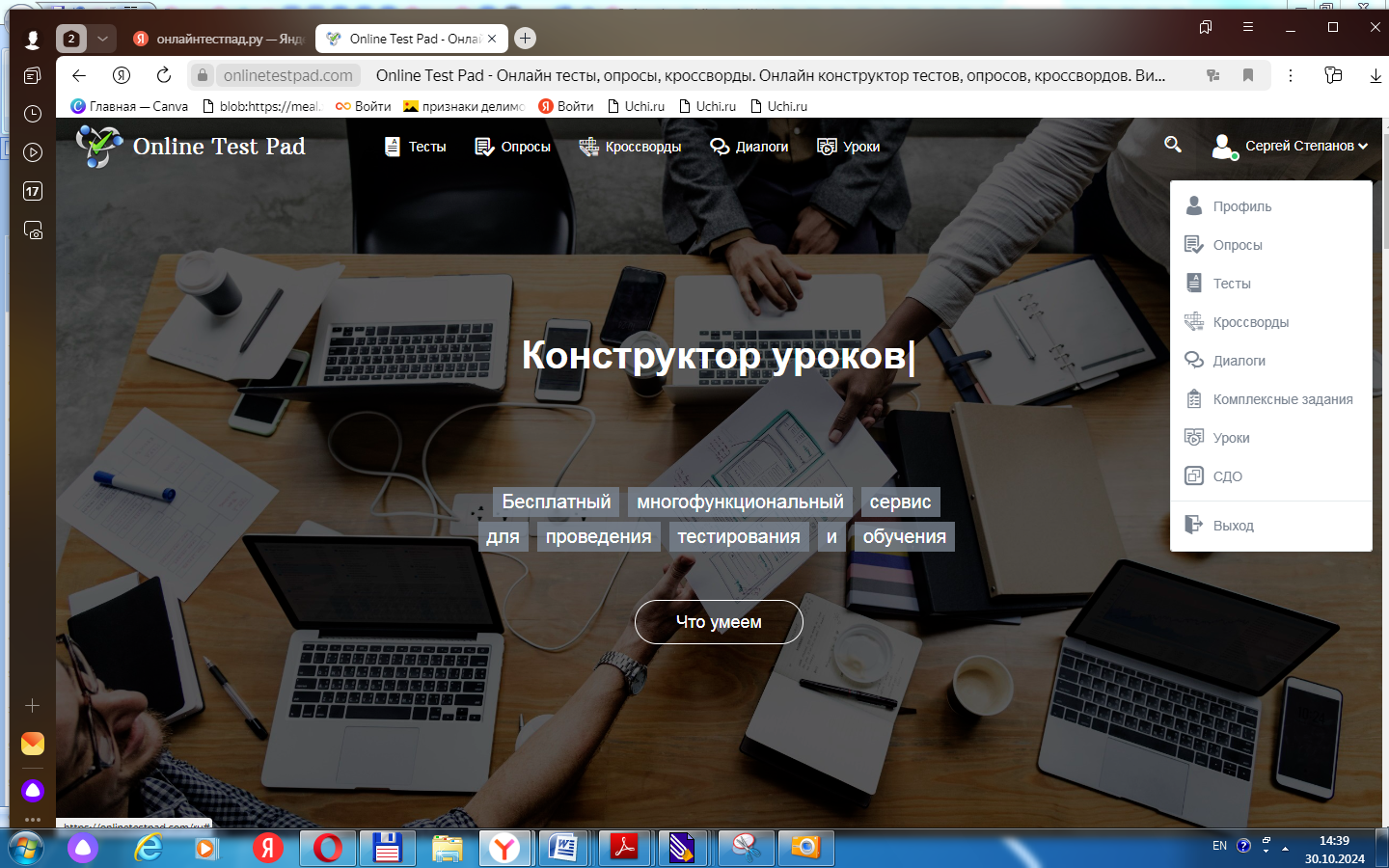Screen dimensions: 1389x868
Task: Bookmark this page using the bookmark icon
Action: (1248, 75)
